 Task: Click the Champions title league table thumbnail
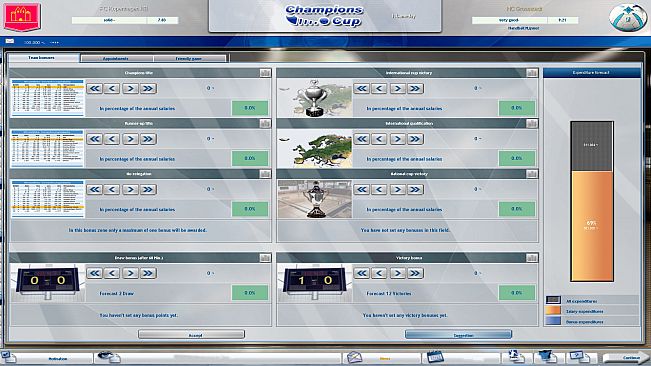[x=47, y=98]
